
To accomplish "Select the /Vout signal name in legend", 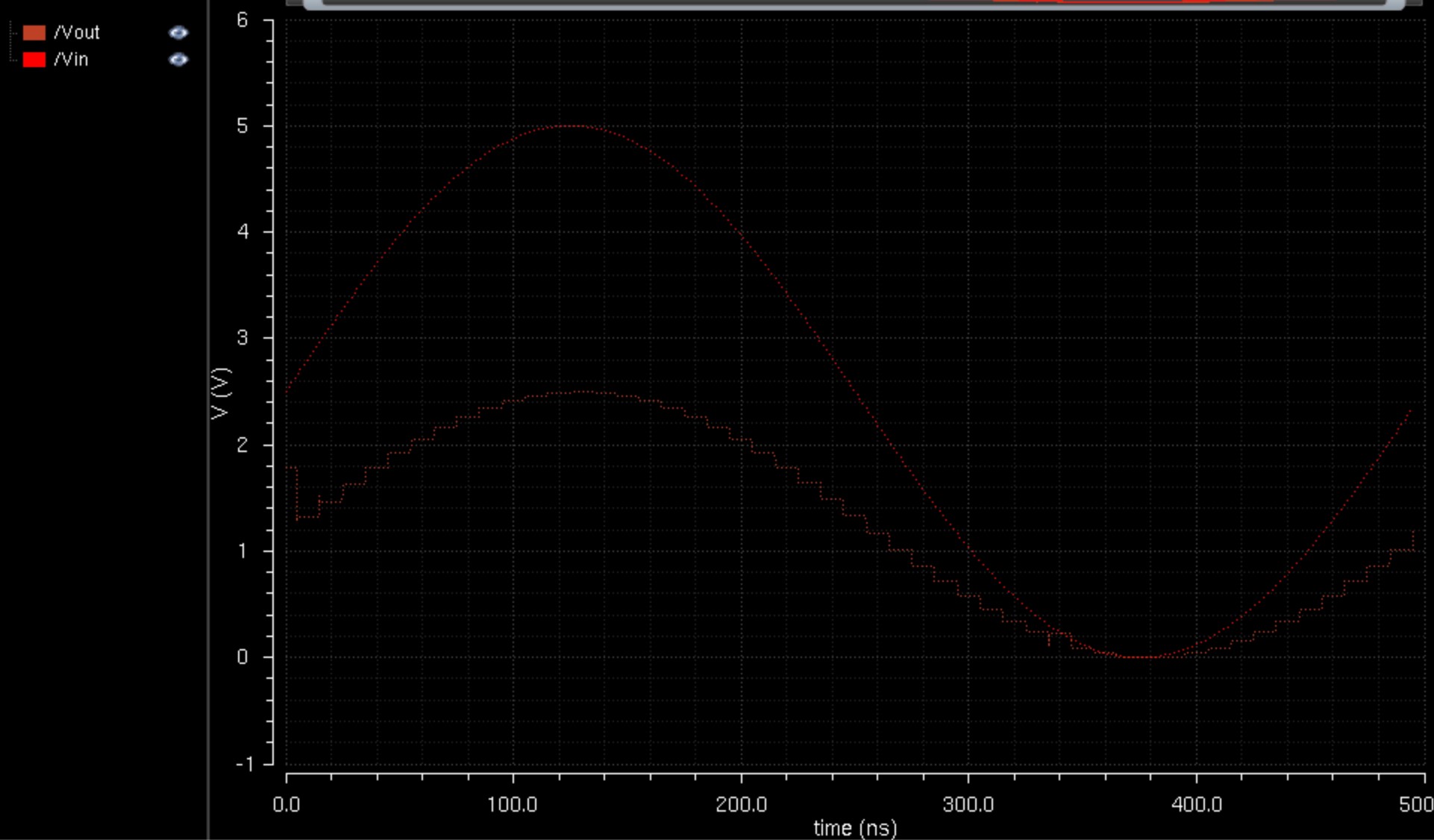I will coord(77,33).
